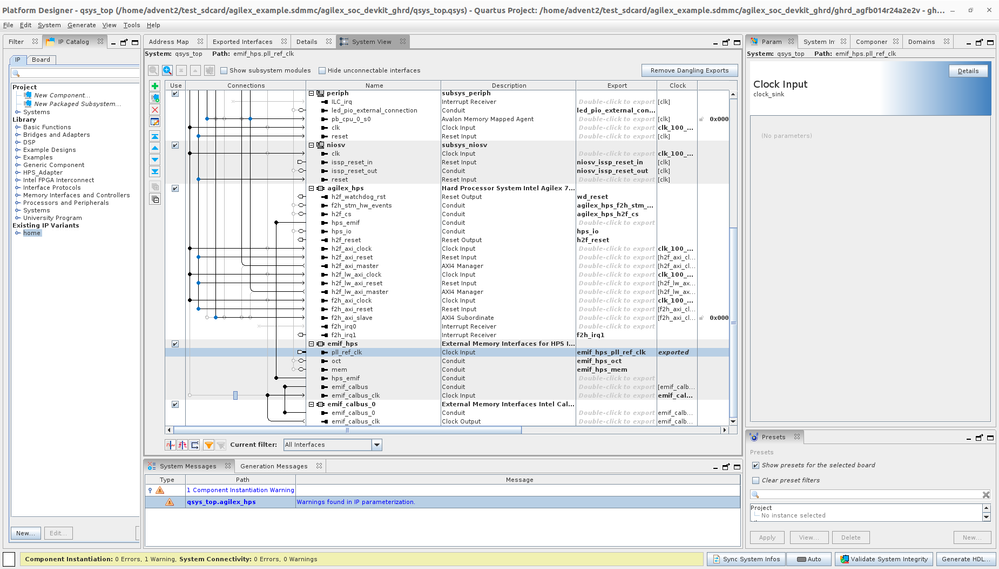
Task: Collapse the emif_hps component node
Action: 312,344
